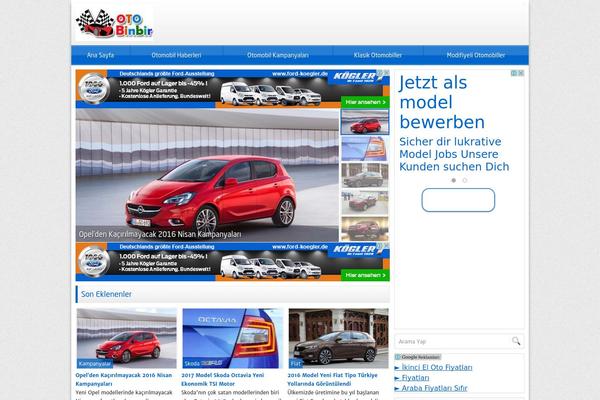Click the Son Eklenenler heading
The width and height of the screenshot is (600, 400).
106,294
